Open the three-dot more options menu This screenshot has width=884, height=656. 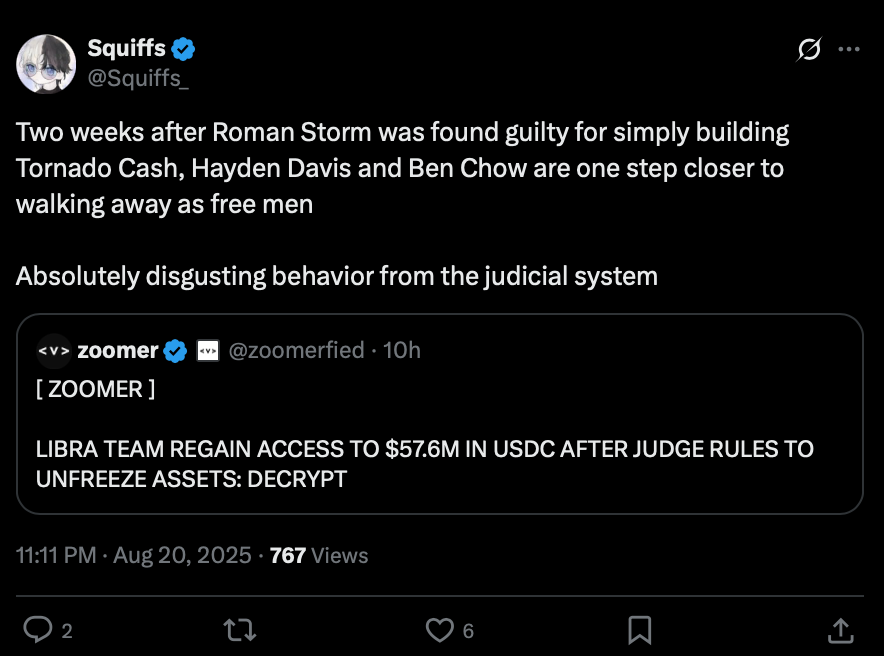click(x=848, y=49)
